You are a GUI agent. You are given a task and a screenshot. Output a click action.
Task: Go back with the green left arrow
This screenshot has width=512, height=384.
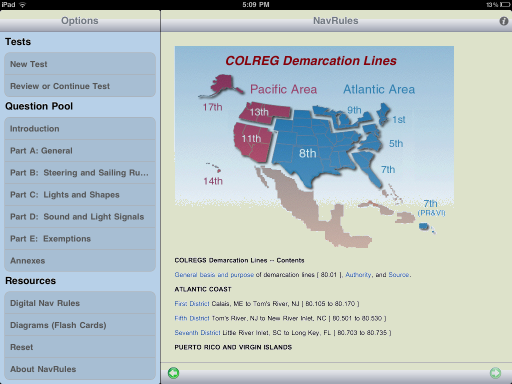pyautogui.click(x=173, y=373)
